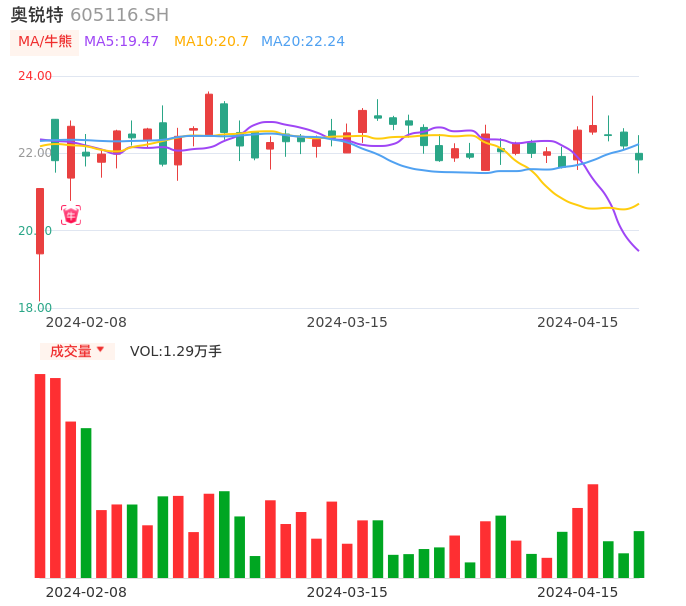Click the last green candlestick on the right

(x=639, y=156)
